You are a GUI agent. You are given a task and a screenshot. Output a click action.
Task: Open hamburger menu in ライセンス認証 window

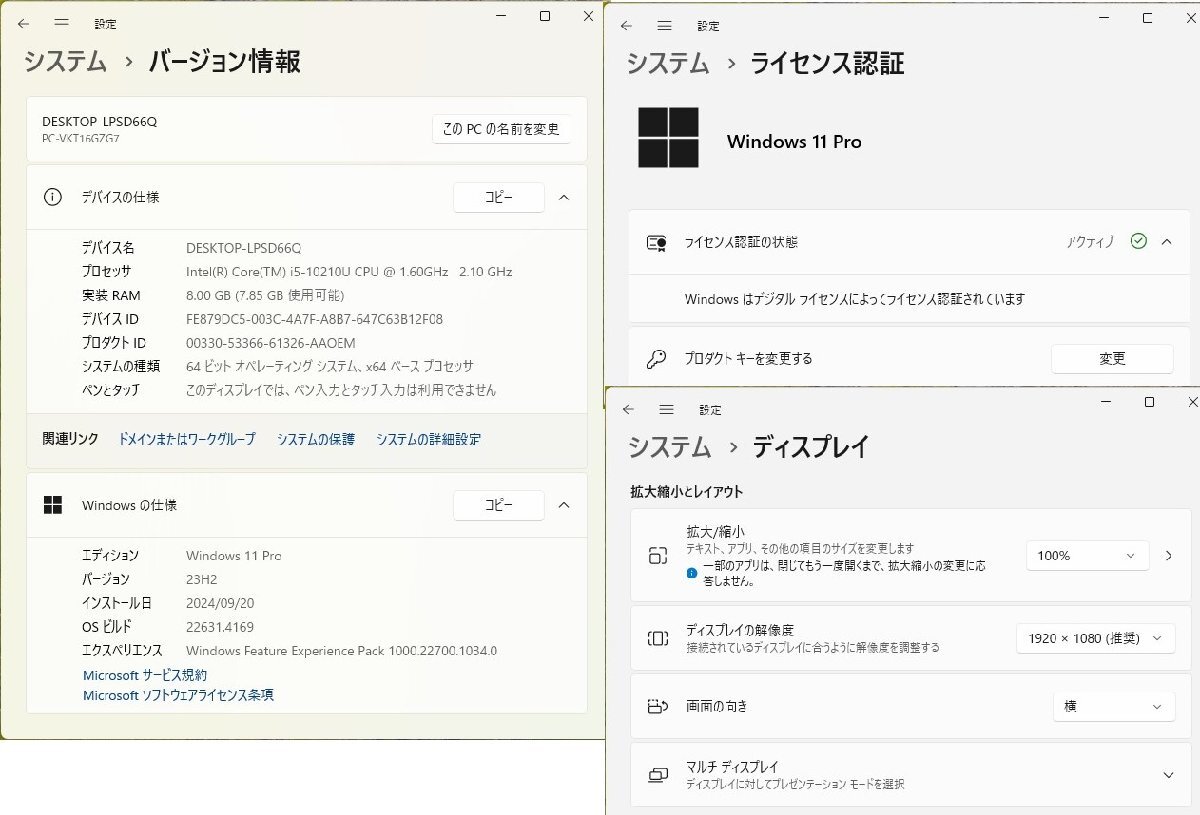(x=664, y=26)
